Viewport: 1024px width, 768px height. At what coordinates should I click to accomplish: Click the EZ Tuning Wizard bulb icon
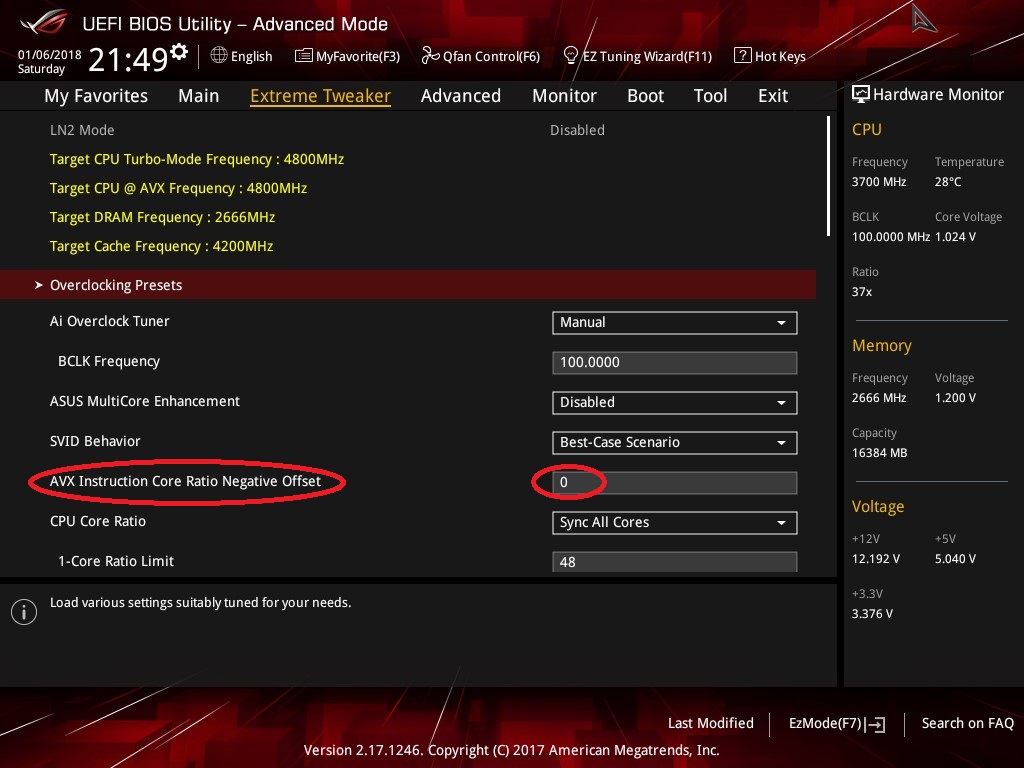(x=570, y=56)
